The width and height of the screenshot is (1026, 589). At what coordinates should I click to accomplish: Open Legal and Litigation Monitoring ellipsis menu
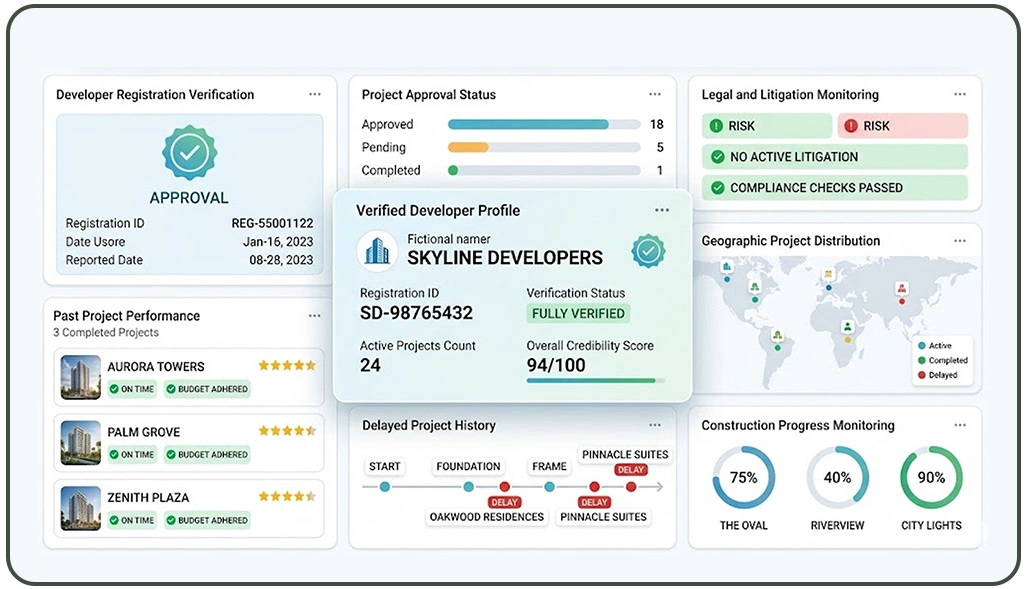click(x=960, y=94)
